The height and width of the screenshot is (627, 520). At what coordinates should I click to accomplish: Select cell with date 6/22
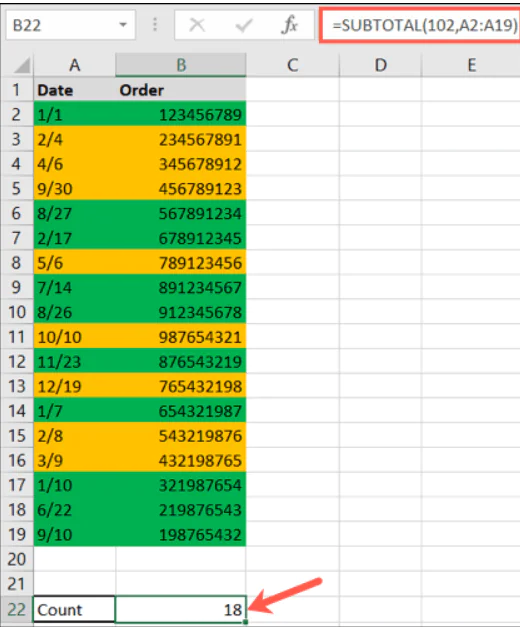pos(74,509)
